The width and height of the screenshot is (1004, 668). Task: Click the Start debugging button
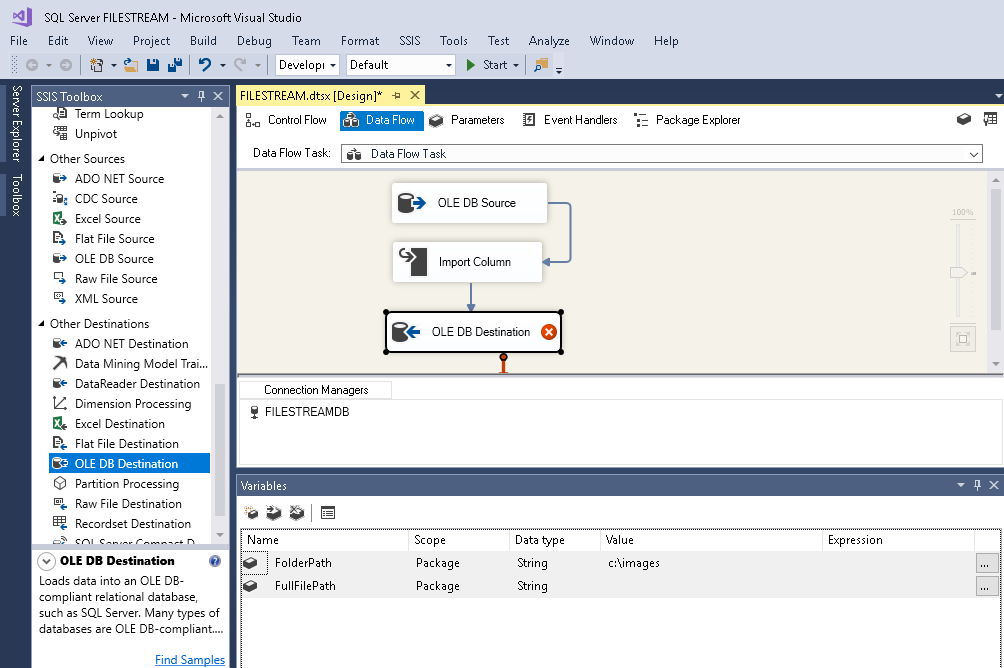[487, 65]
